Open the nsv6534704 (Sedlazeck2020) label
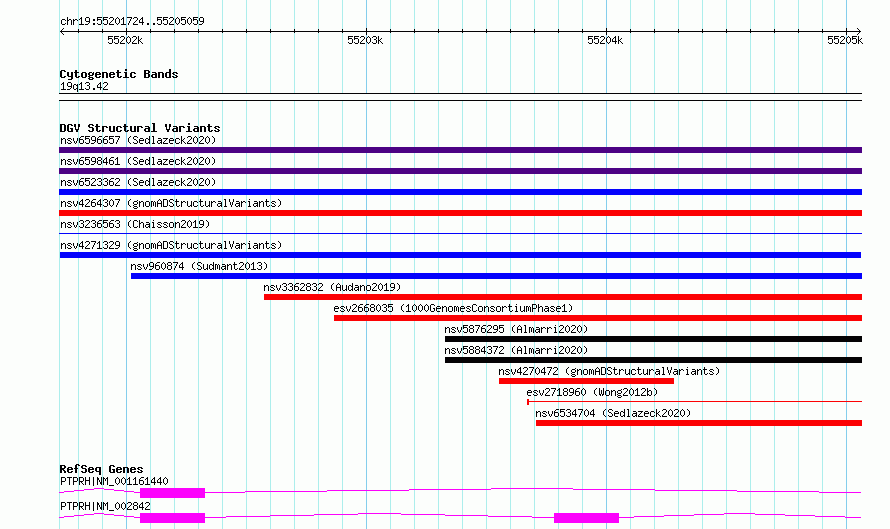 point(613,413)
